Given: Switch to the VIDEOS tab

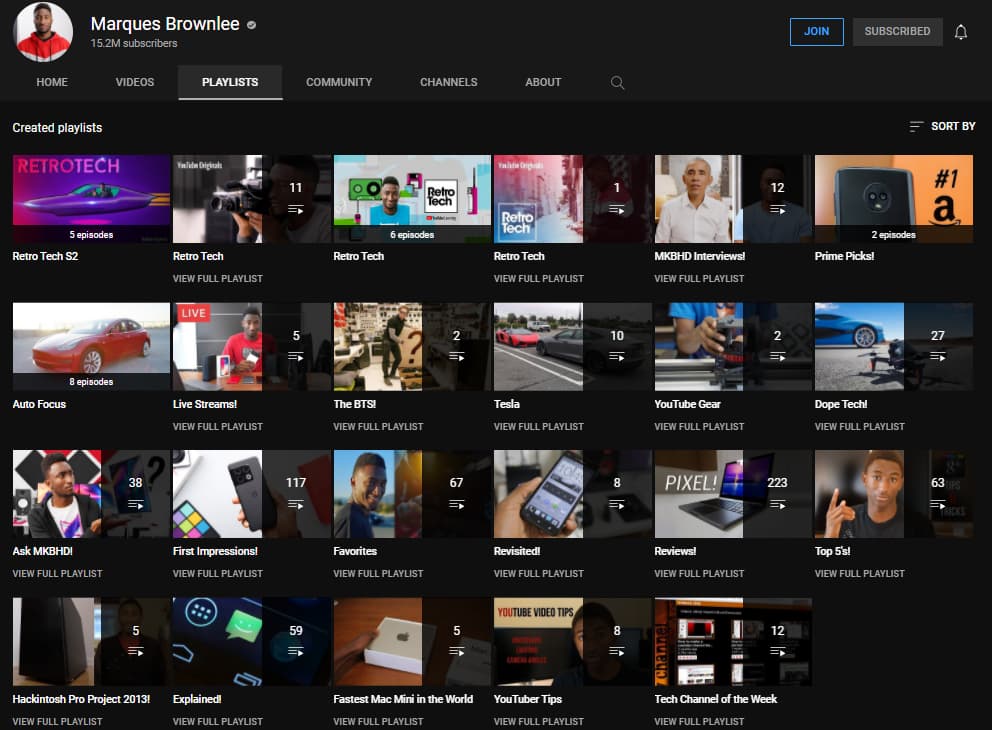Looking at the screenshot, I should 134,83.
